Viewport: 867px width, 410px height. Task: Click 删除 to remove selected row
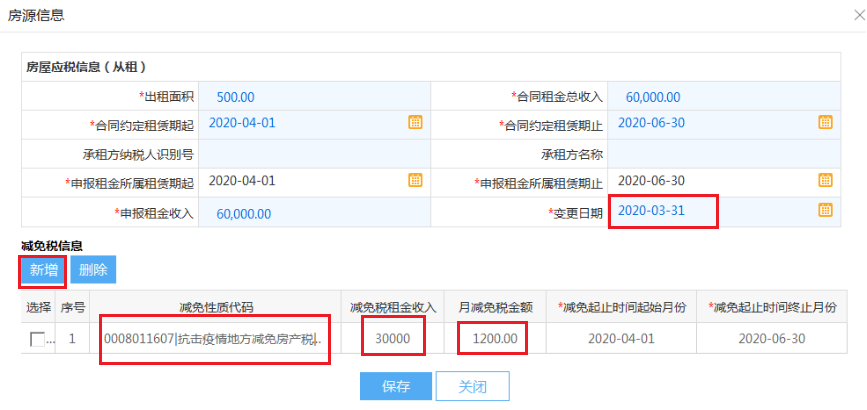(93, 270)
